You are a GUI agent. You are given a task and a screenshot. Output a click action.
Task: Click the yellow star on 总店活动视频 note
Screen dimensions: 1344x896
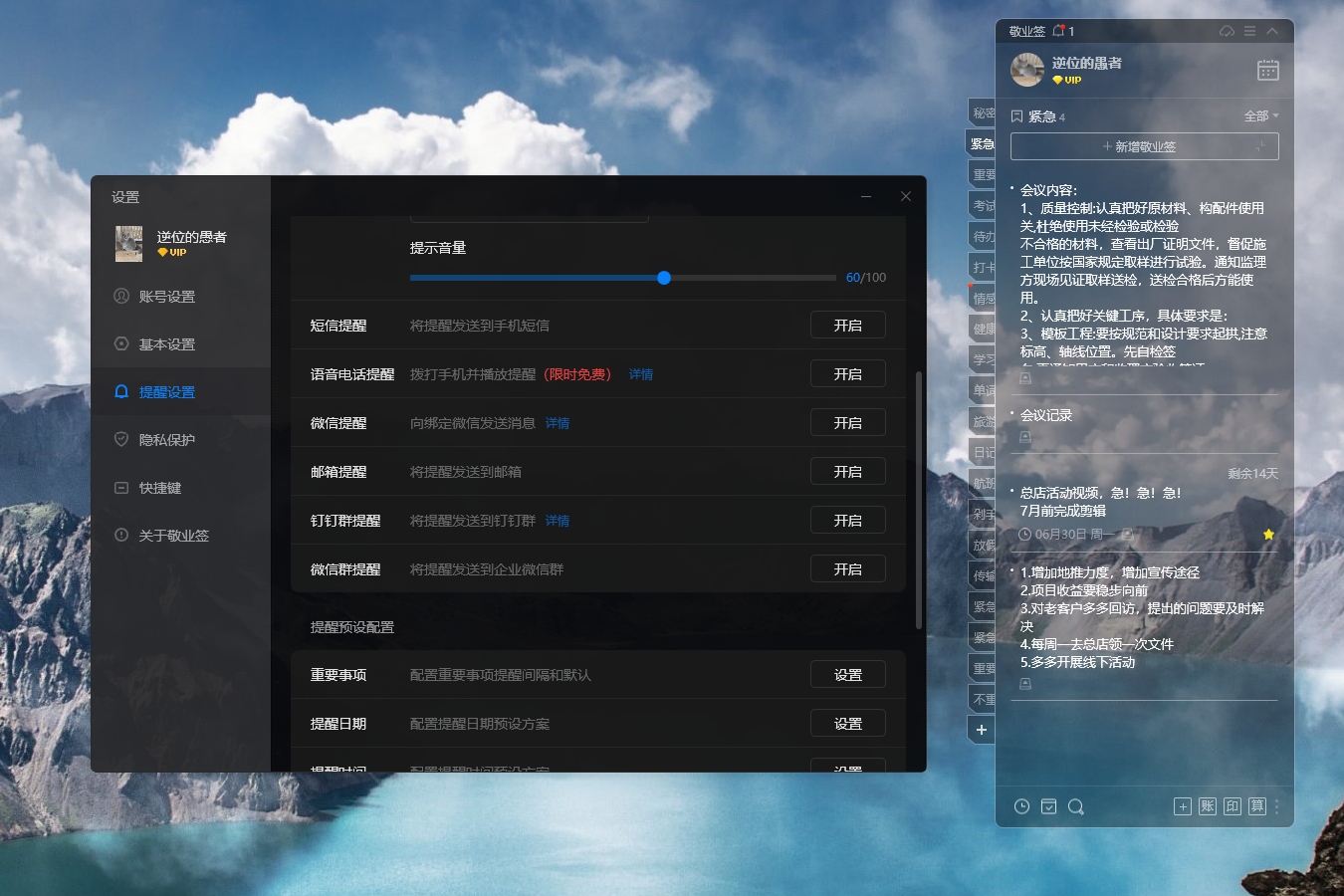click(1268, 535)
